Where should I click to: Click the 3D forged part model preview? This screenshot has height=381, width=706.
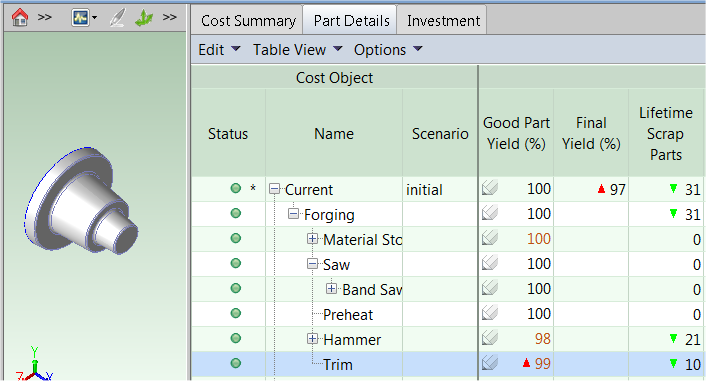pyautogui.click(x=81, y=201)
